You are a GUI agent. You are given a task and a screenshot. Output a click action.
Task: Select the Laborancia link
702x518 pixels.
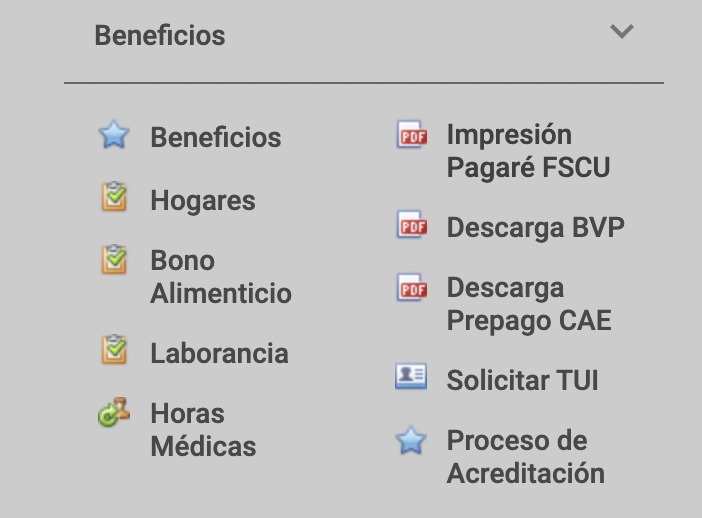(x=219, y=354)
